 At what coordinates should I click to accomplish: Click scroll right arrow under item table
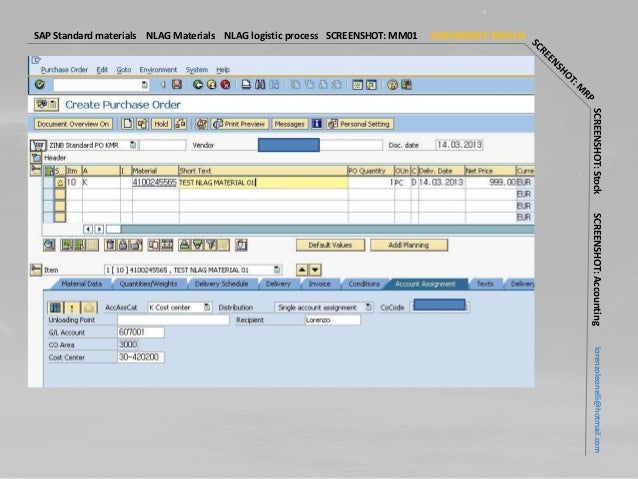tap(99, 229)
